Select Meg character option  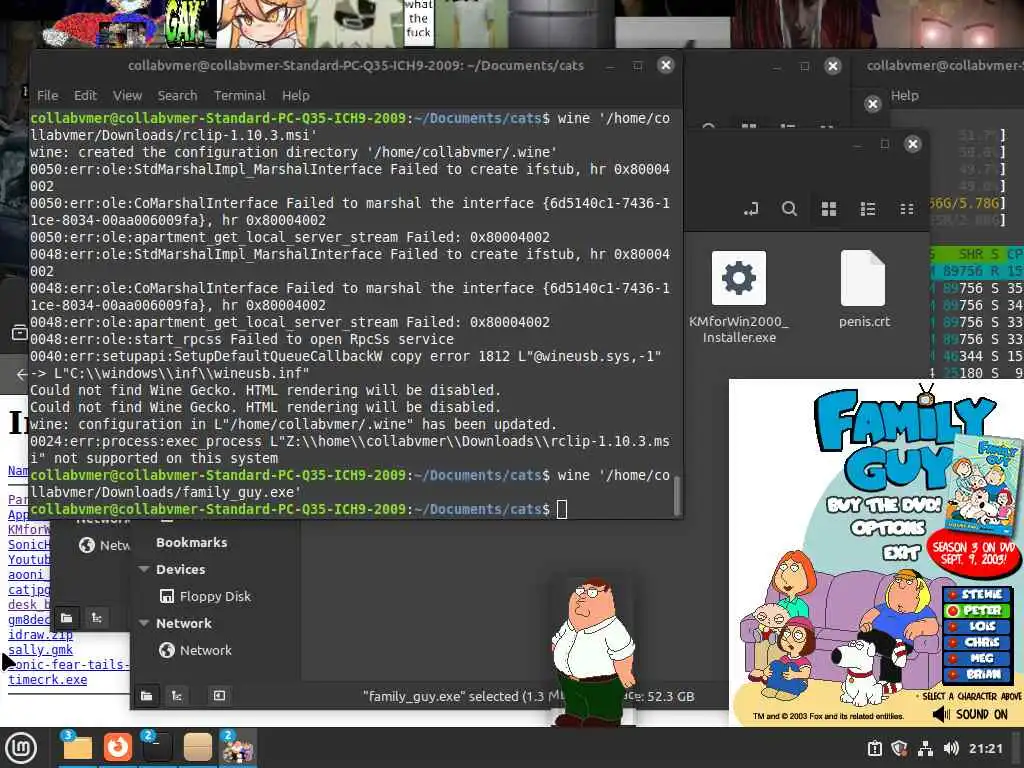point(976,658)
